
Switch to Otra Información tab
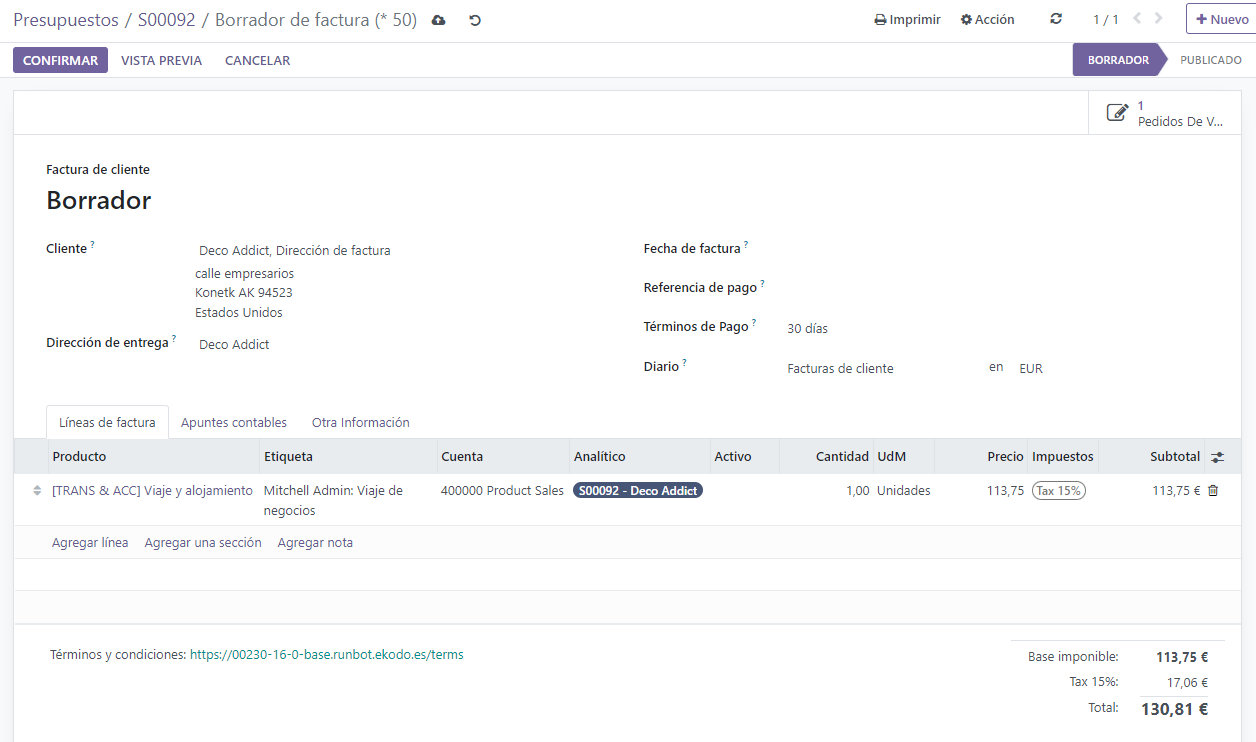pos(360,423)
